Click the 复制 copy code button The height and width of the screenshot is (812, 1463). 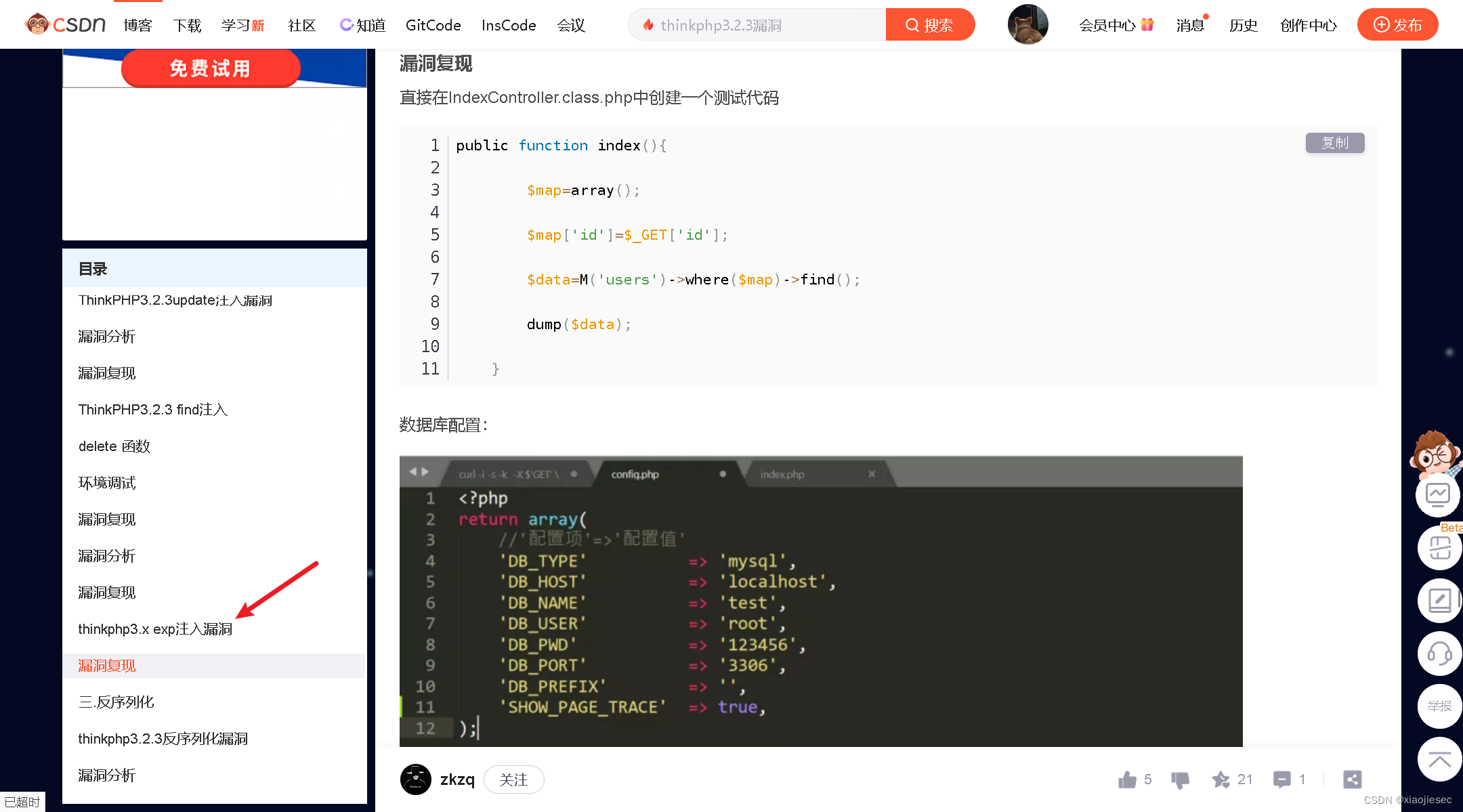1334,143
